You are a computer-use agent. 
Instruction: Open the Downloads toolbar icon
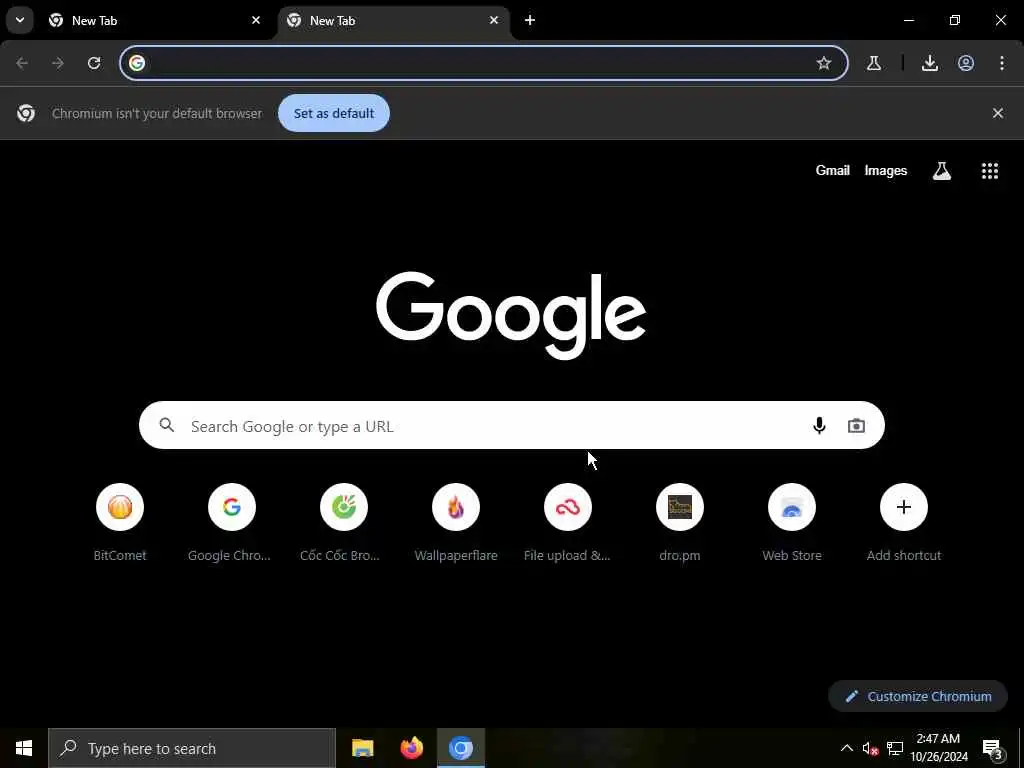pyautogui.click(x=930, y=63)
